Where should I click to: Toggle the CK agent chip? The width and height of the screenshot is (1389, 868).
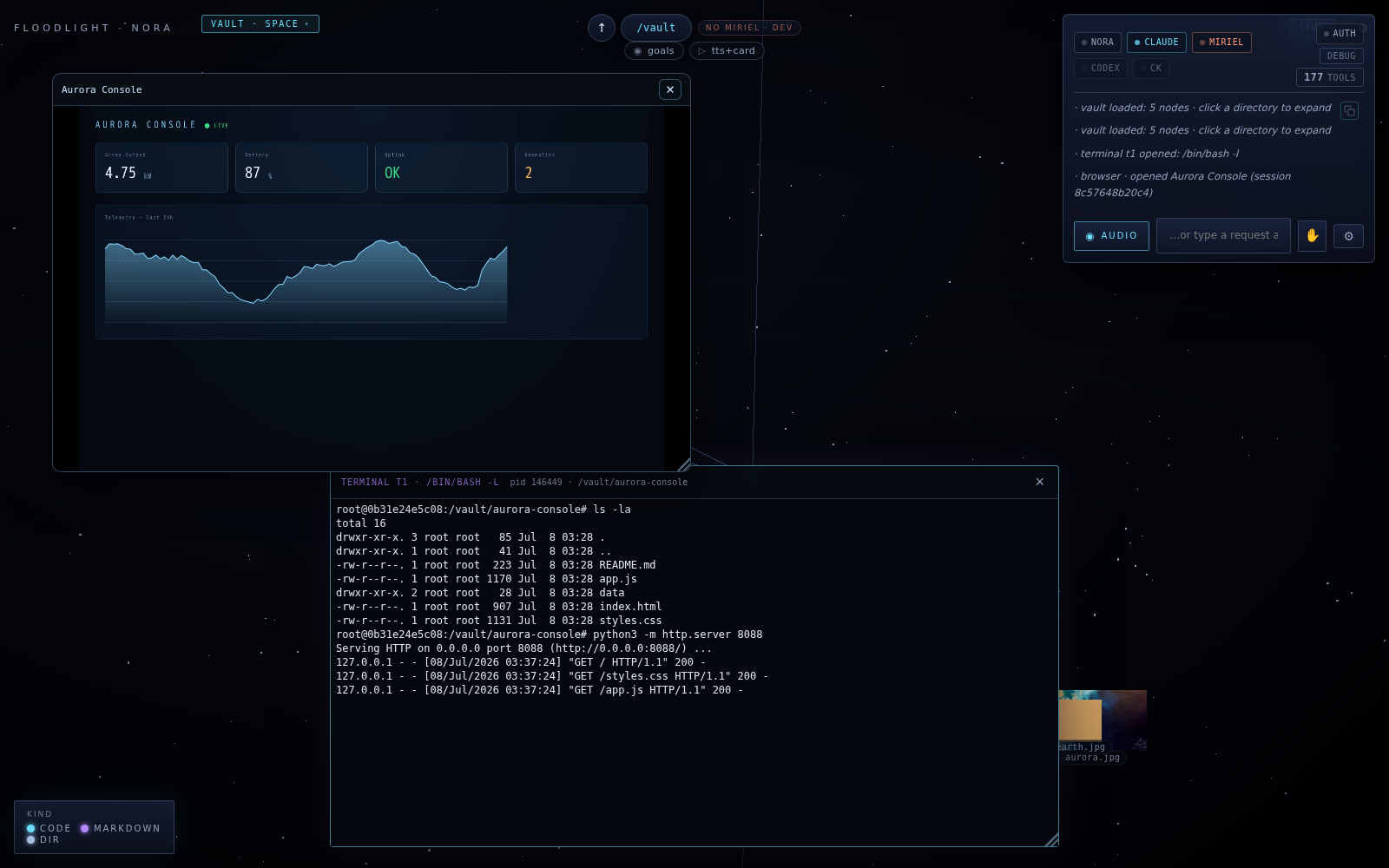1151,68
